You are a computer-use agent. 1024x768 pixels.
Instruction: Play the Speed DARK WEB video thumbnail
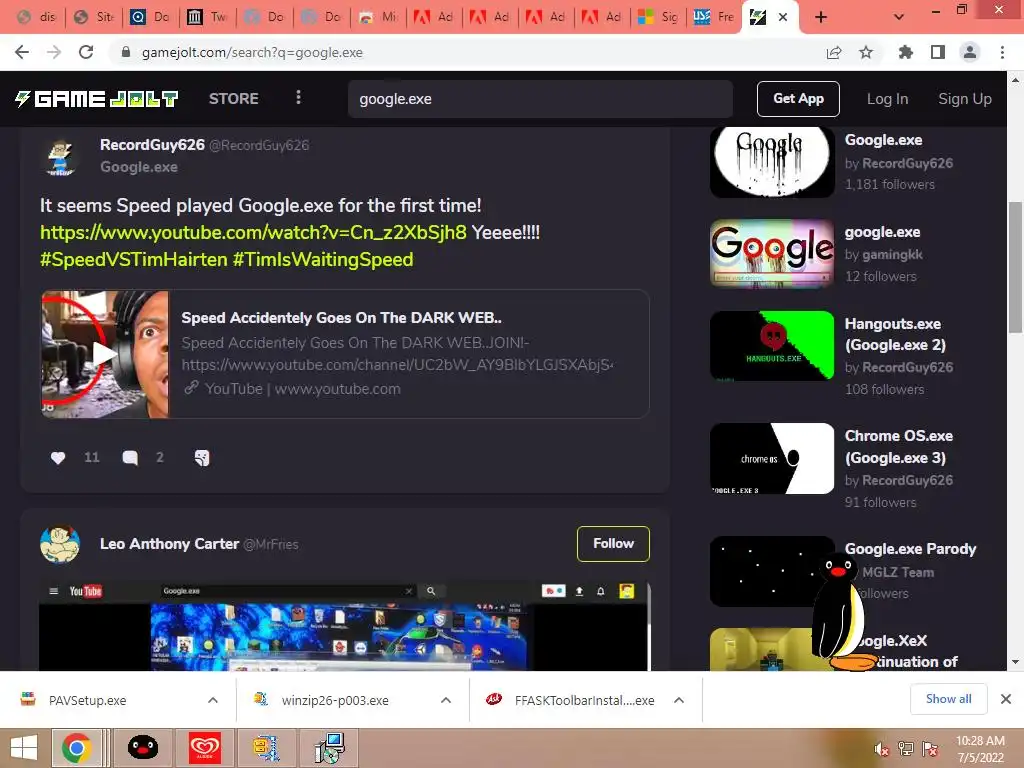(104, 354)
